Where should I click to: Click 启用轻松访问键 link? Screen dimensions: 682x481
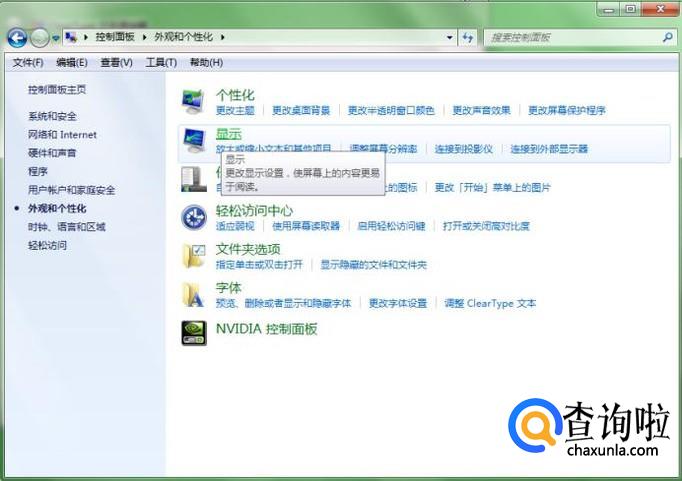(391, 226)
